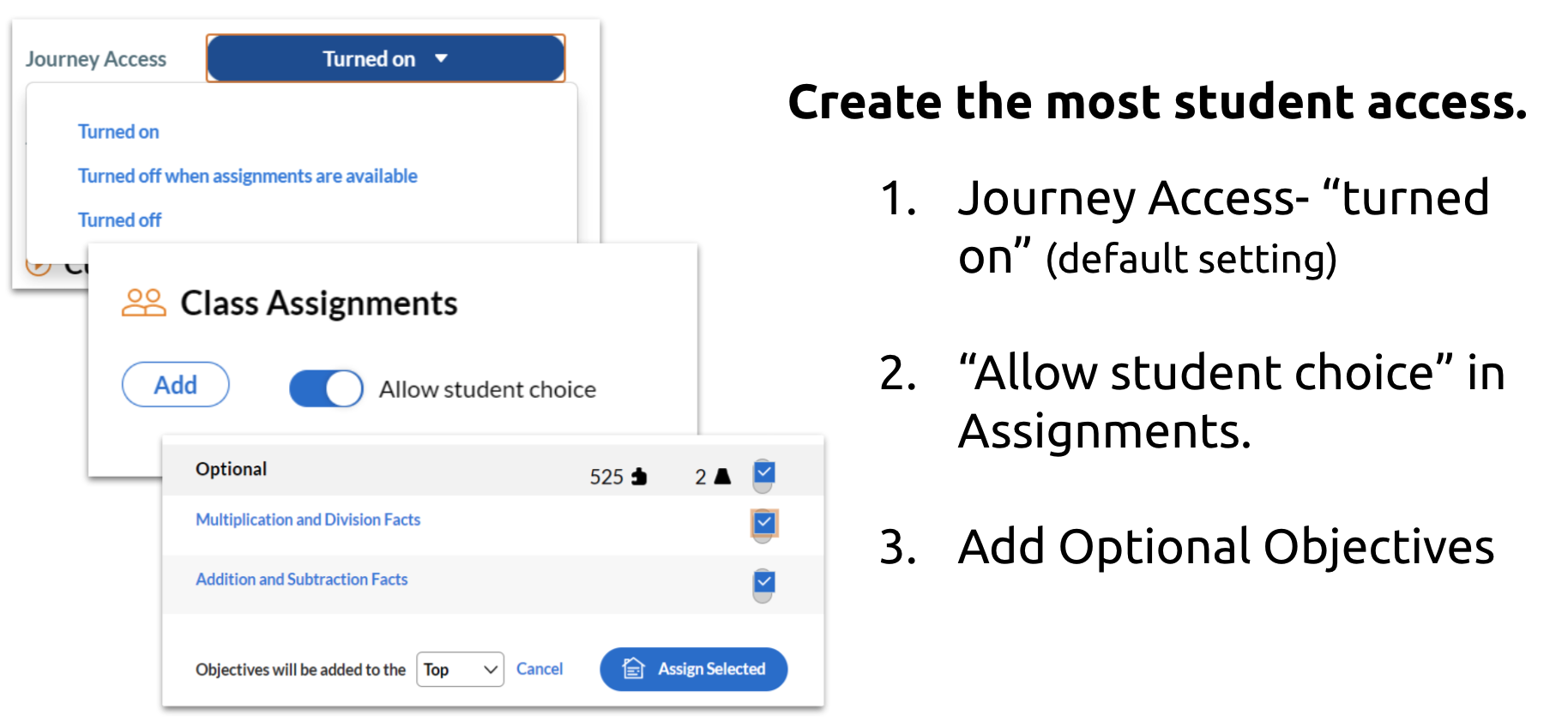The image size is (1568, 727).
Task: Click the Add button under Class Assignments
Action: pos(176,385)
